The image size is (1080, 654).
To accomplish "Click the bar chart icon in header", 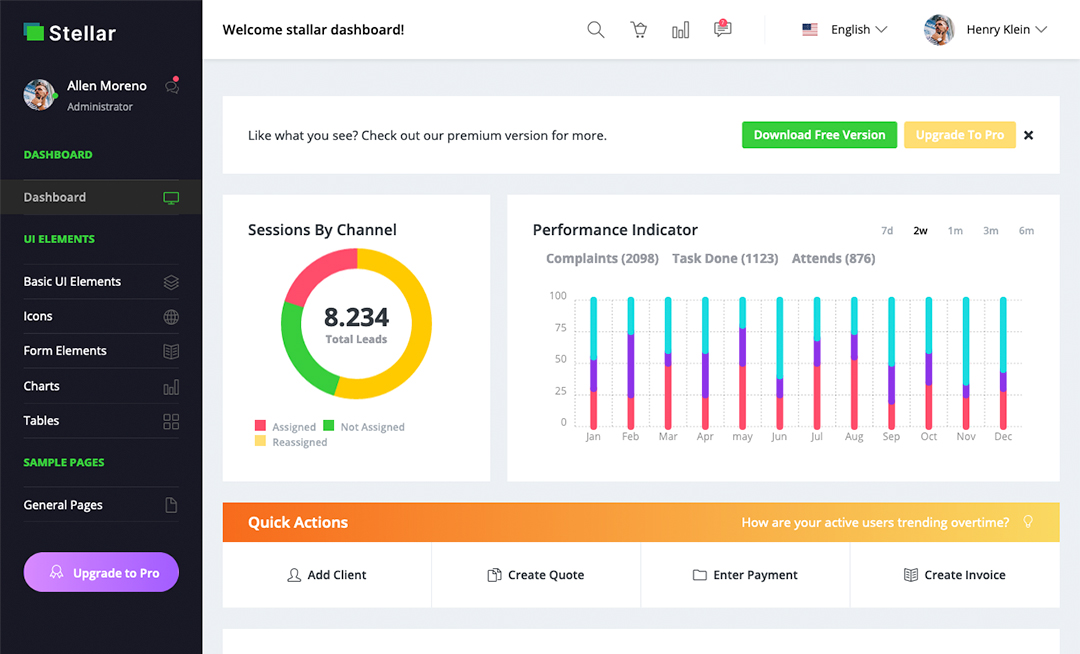I will 681,30.
